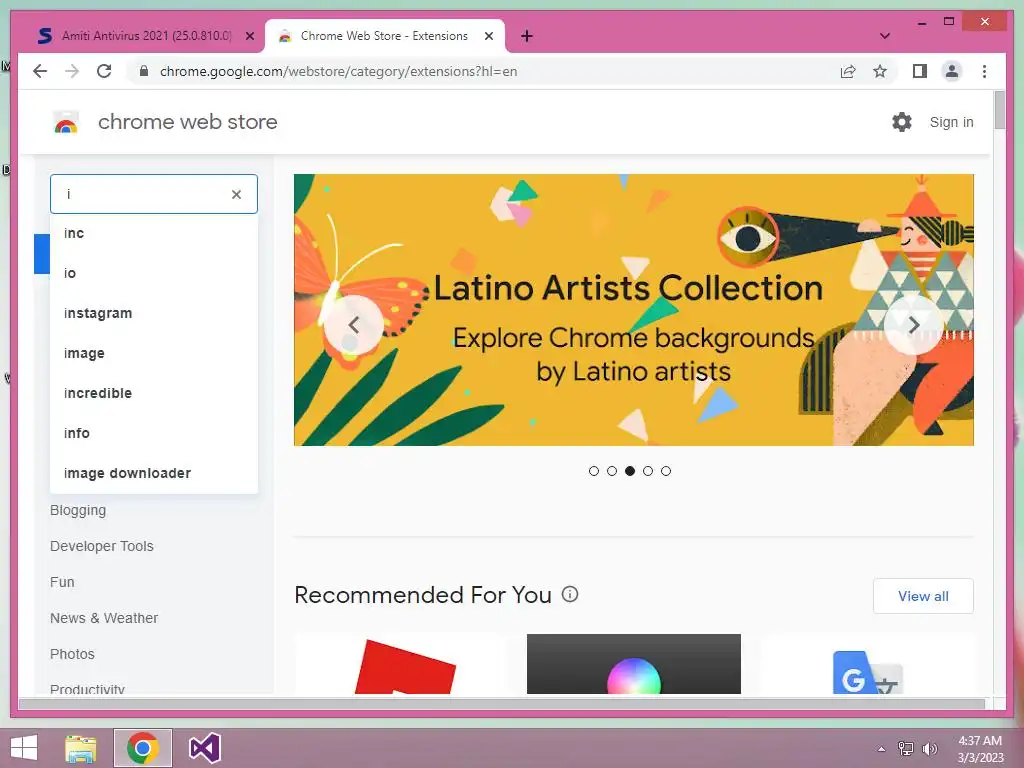This screenshot has width=1024, height=768.
Task: Select fifth carousel dot indicator
Action: tap(665, 471)
